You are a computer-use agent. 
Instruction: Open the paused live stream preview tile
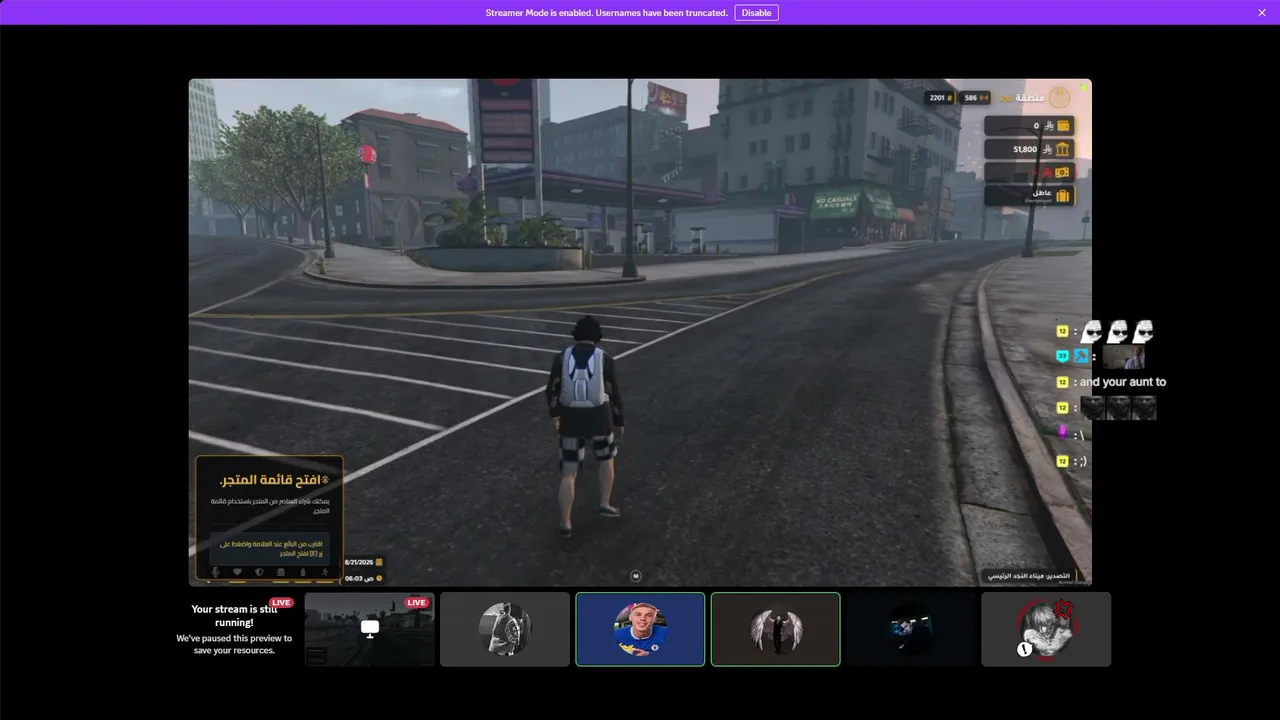point(369,629)
